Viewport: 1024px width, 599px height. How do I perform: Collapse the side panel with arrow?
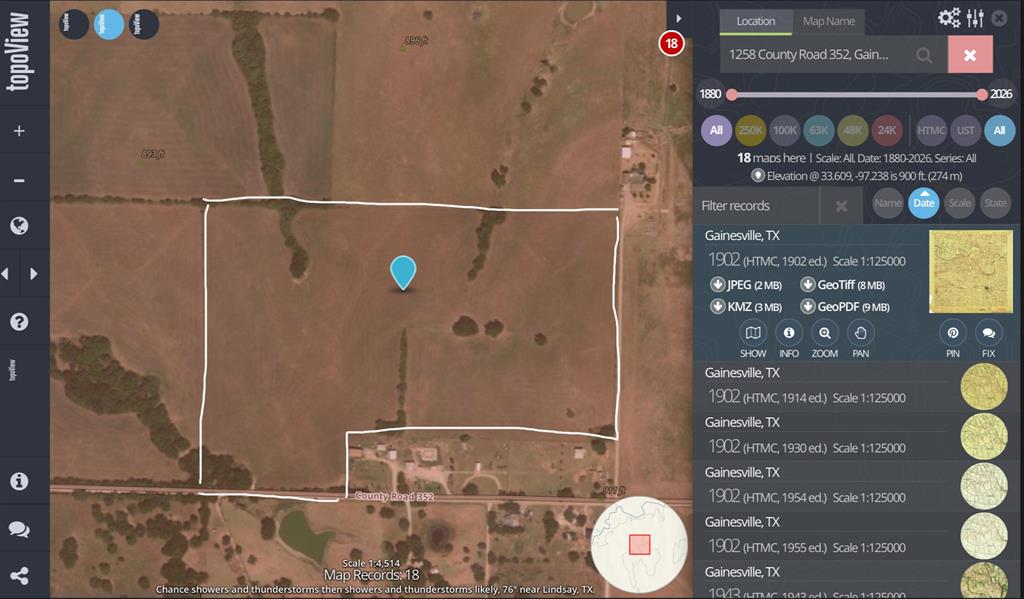[x=679, y=18]
